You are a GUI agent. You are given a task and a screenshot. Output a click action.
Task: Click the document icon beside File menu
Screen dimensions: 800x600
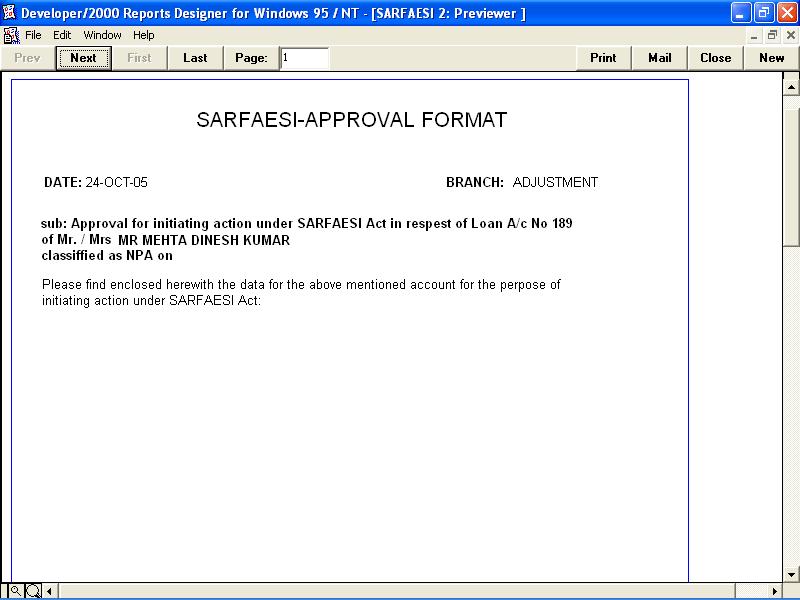11,35
